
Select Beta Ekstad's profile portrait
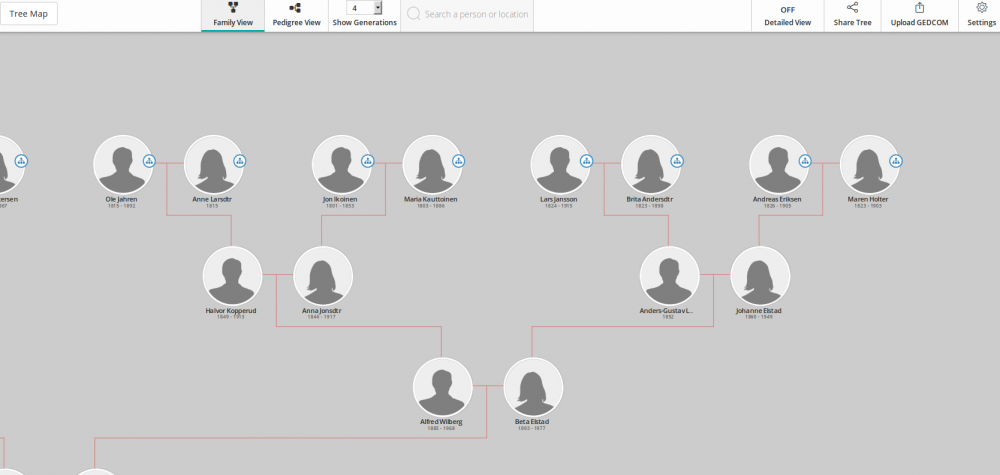(532, 386)
